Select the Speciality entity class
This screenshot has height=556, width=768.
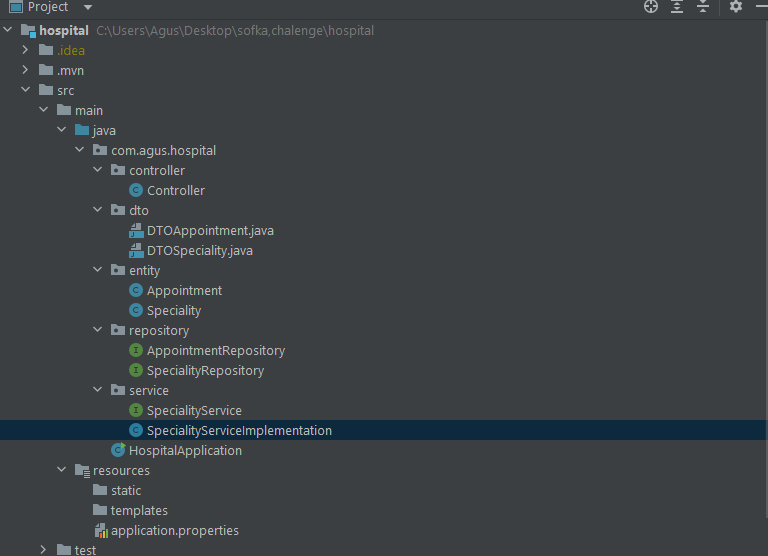[174, 311]
